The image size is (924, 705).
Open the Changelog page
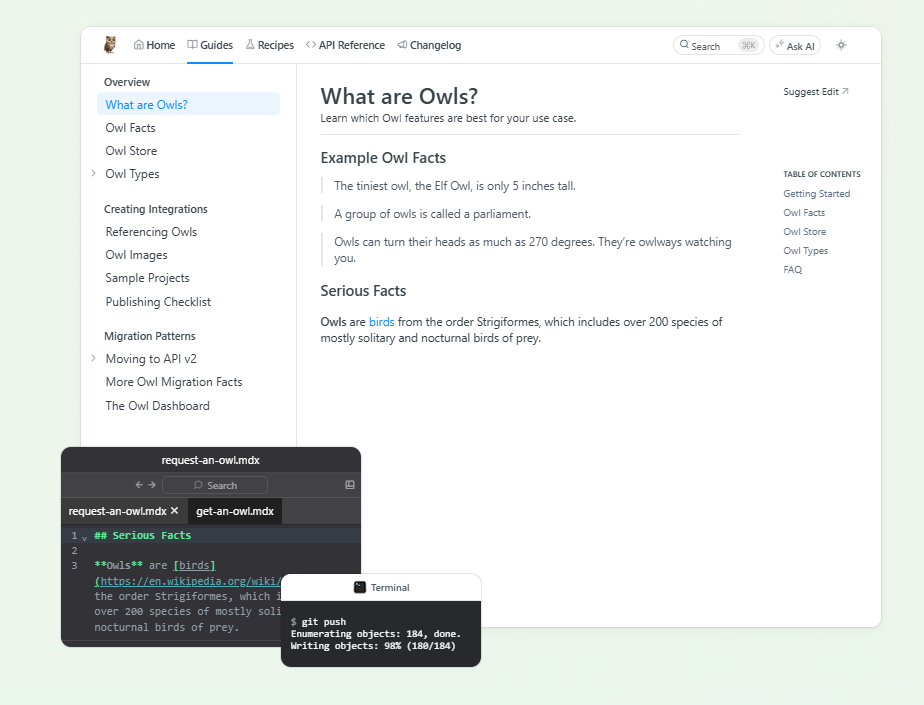[x=429, y=45]
